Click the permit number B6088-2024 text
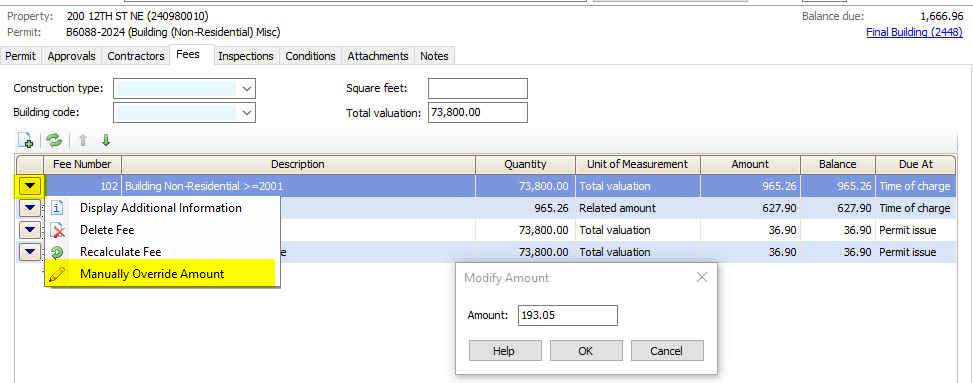Image resolution: width=973 pixels, height=383 pixels. click(x=94, y=32)
